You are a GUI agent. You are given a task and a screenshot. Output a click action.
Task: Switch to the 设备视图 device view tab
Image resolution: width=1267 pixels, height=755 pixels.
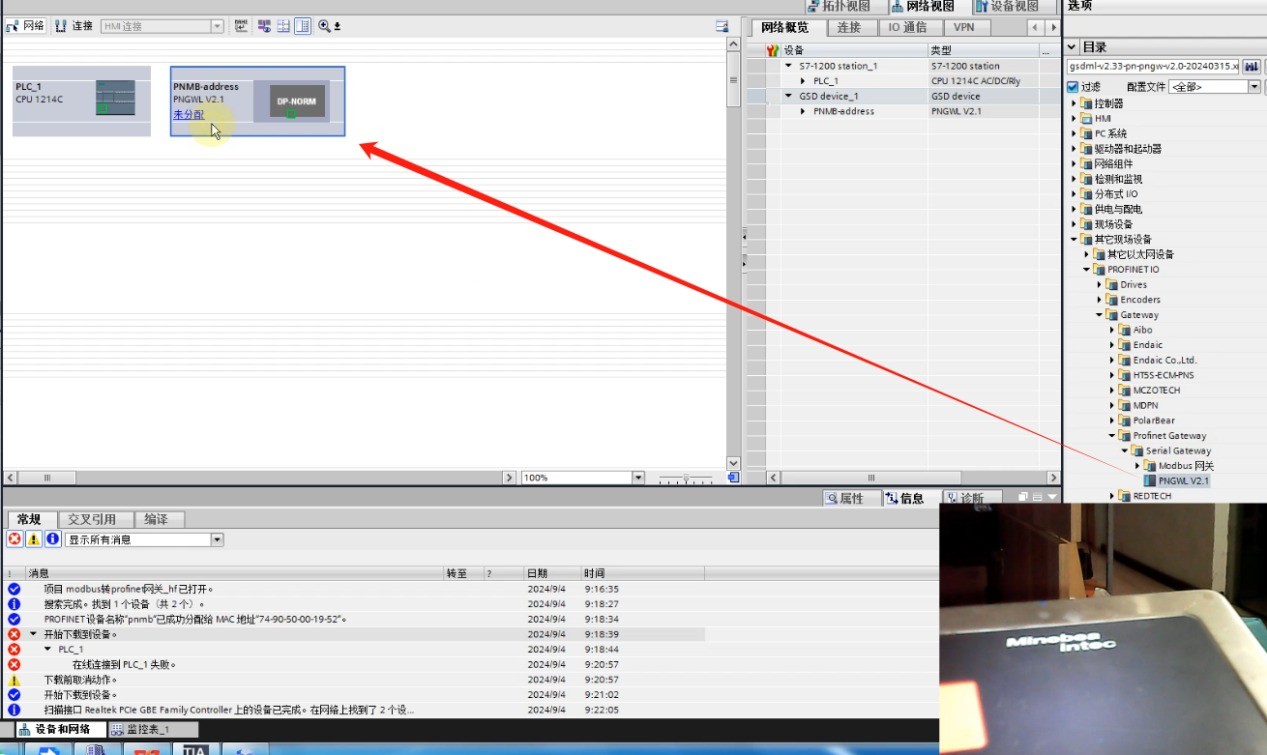(1007, 6)
